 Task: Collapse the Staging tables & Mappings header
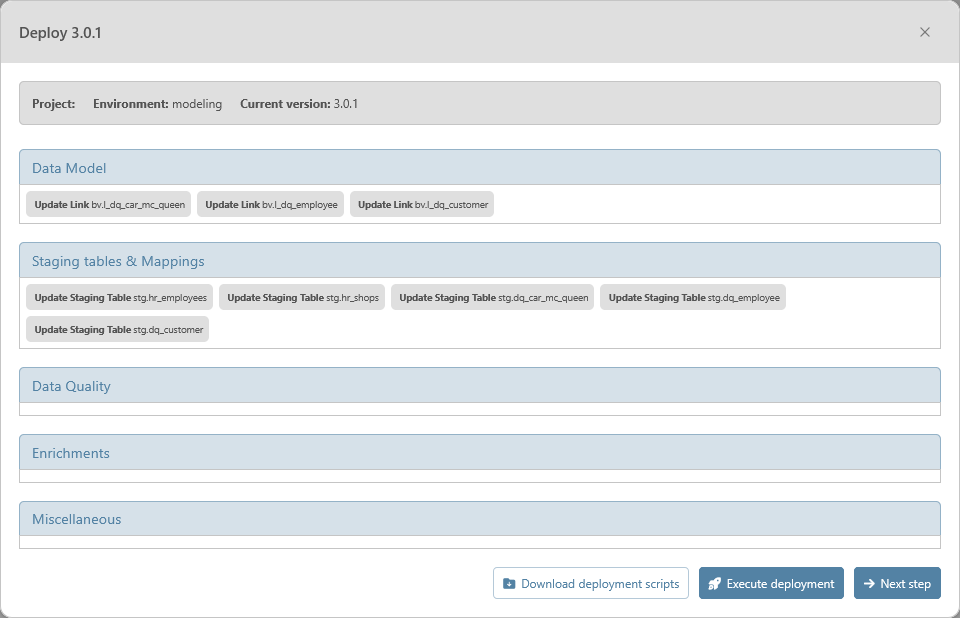479,261
